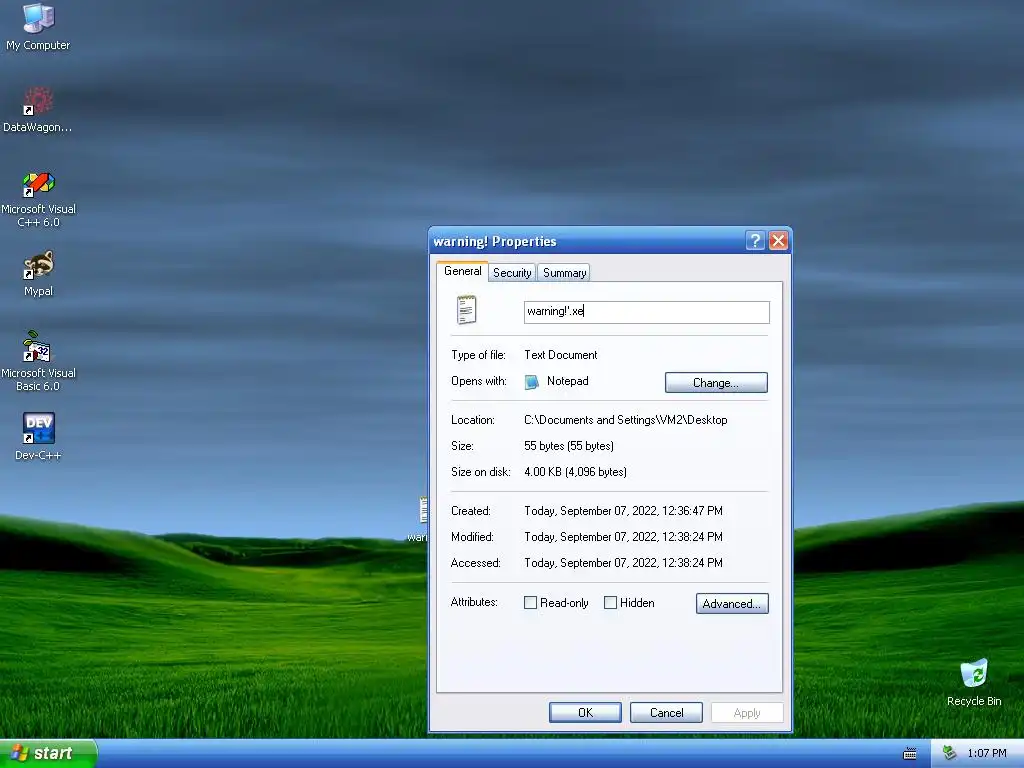The width and height of the screenshot is (1024, 768).
Task: Click the Notepad icon beside Opens with
Action: coord(532,381)
